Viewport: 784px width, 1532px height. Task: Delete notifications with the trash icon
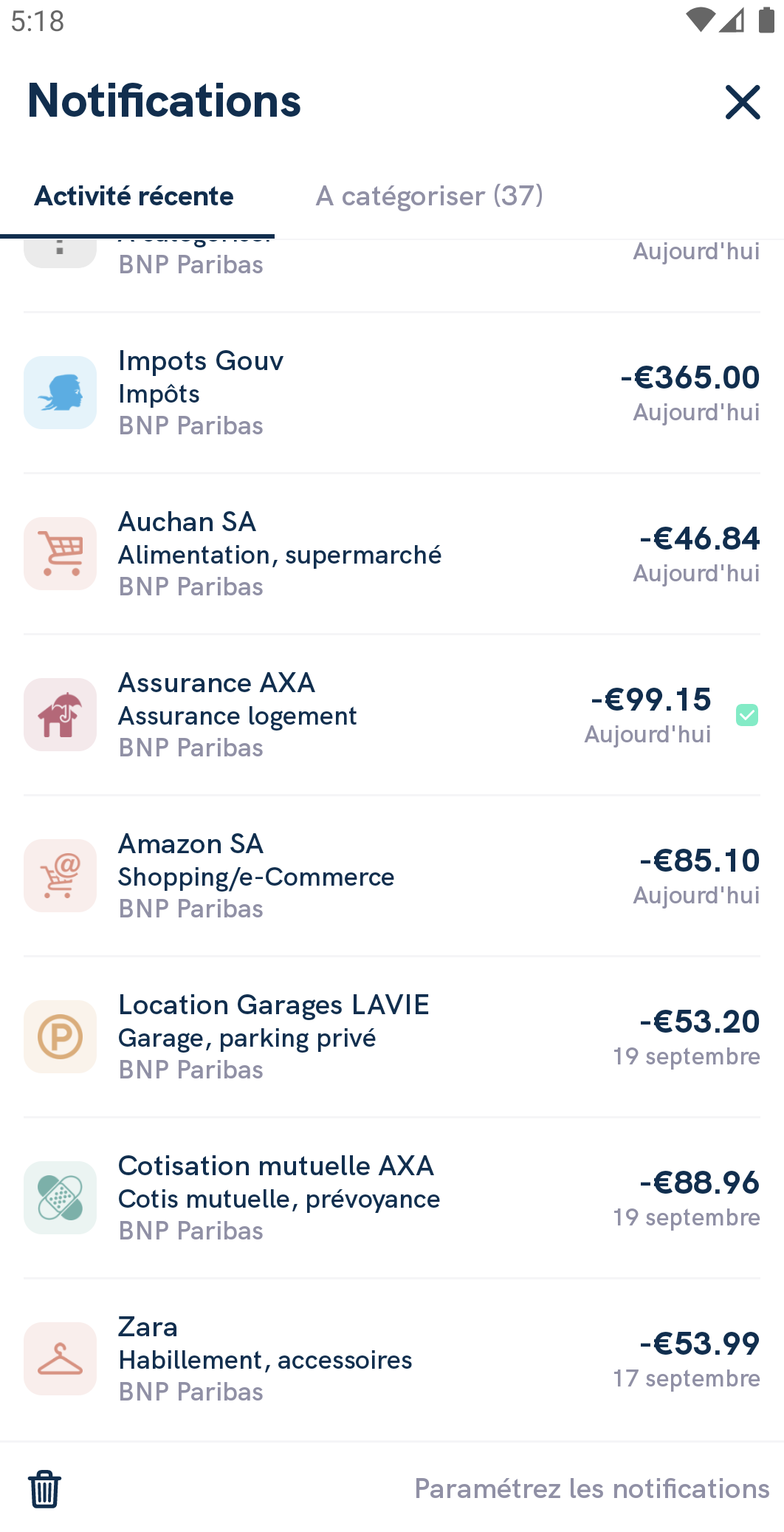[x=44, y=1488]
